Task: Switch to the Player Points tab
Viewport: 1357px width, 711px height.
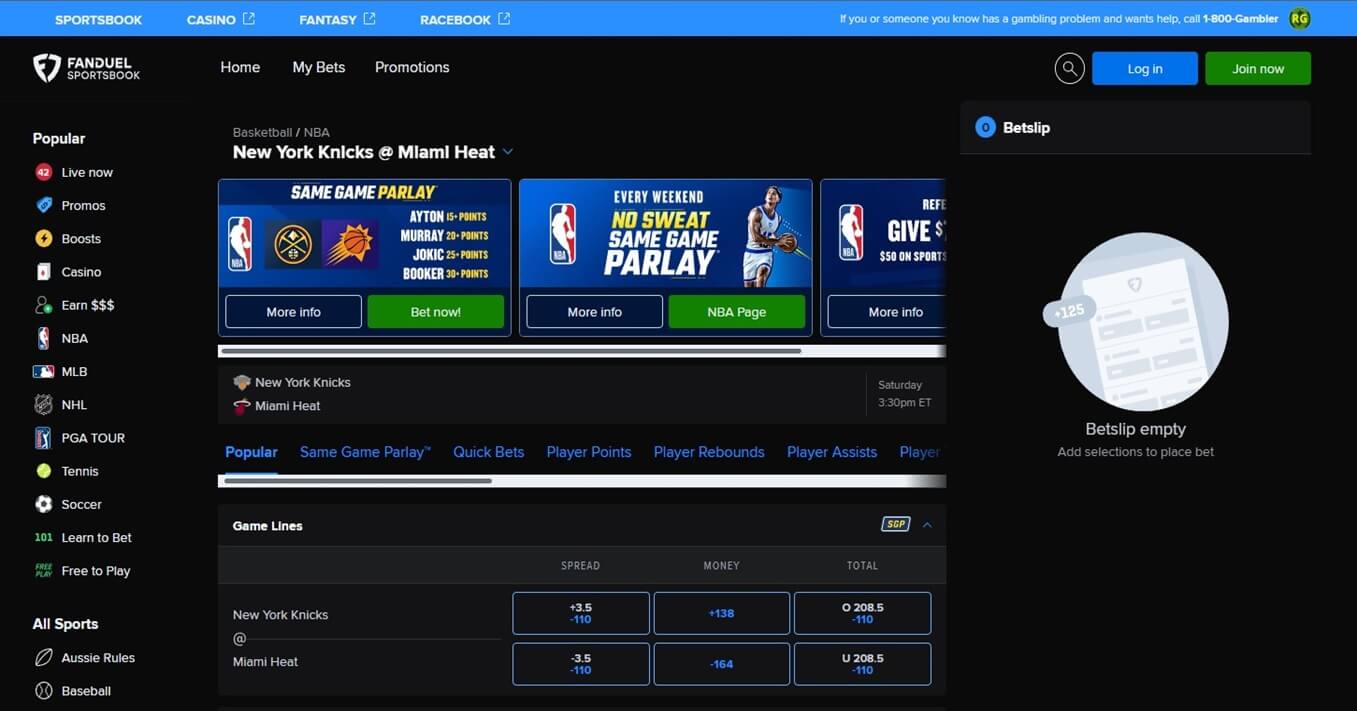Action: click(x=589, y=452)
